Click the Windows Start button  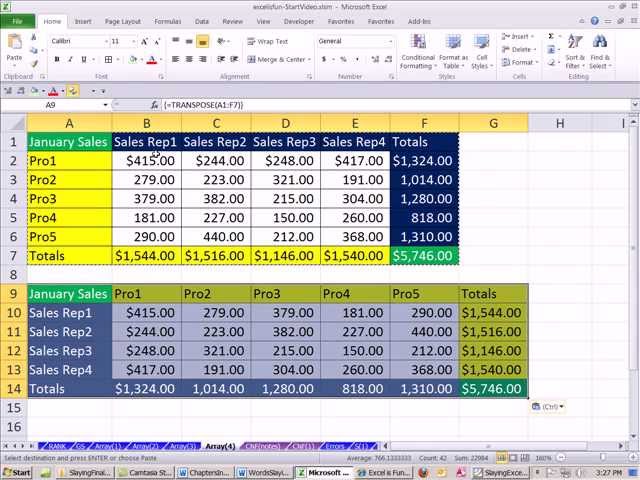[17, 473]
